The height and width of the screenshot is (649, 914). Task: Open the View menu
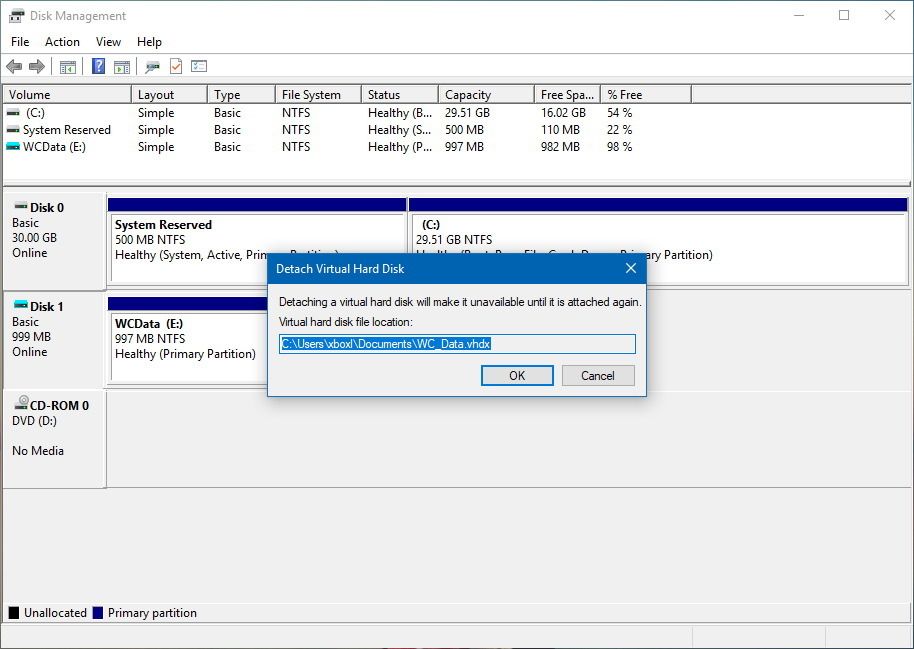(108, 42)
